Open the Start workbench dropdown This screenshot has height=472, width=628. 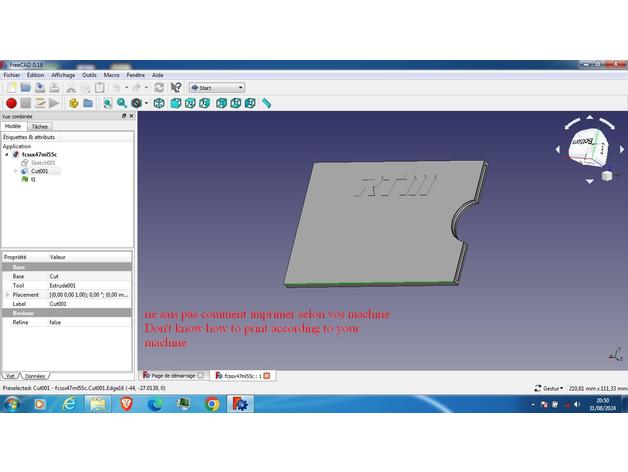216,88
